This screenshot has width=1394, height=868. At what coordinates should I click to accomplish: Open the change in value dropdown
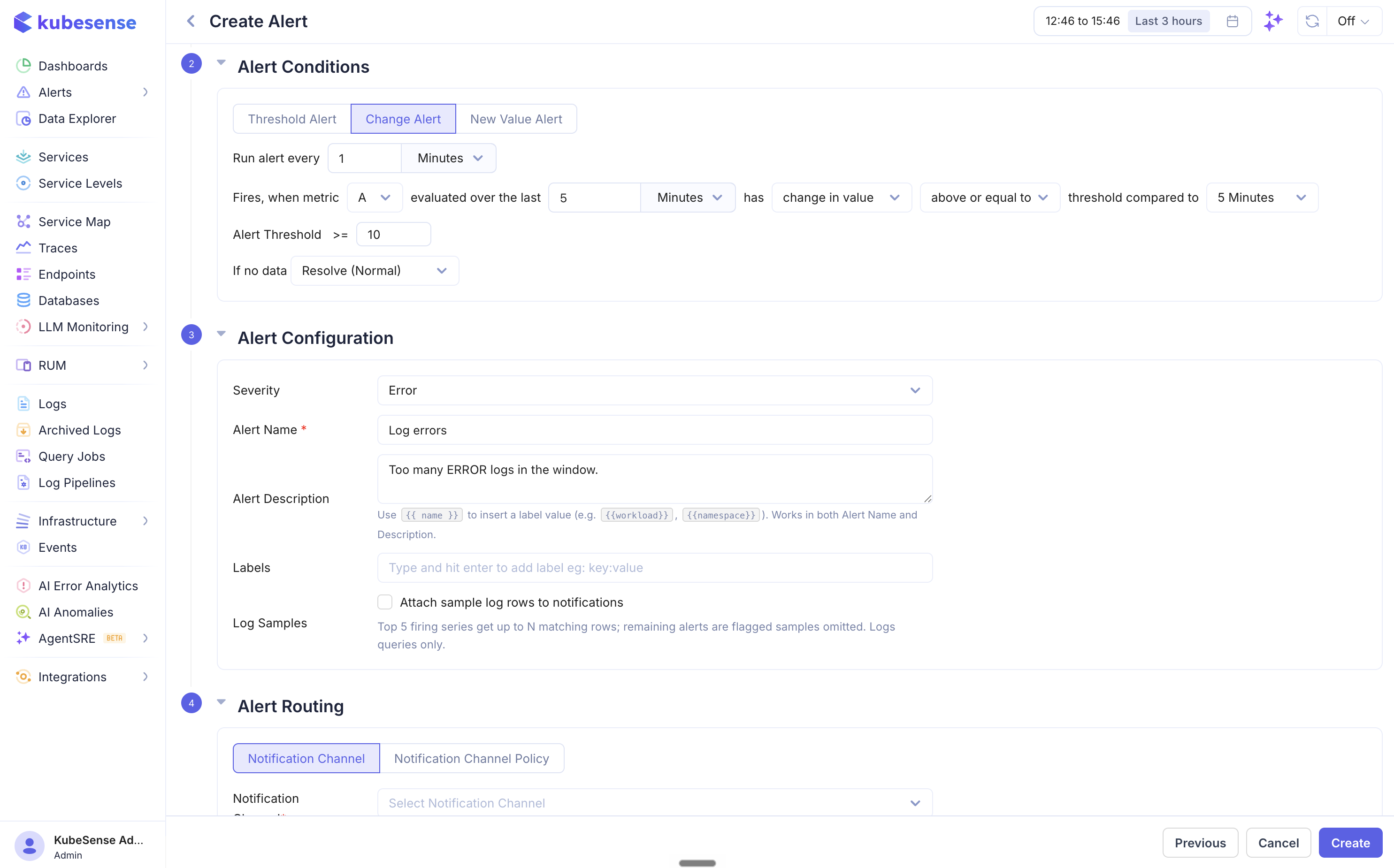tap(841, 198)
